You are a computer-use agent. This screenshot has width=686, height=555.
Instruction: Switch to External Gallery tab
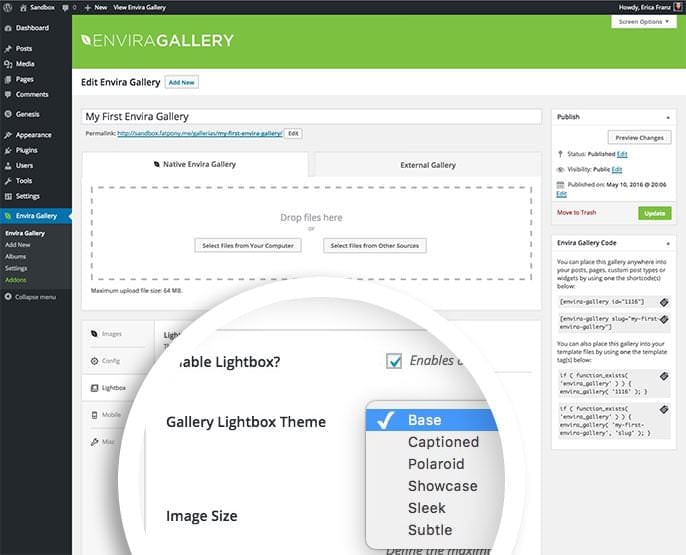coord(428,165)
